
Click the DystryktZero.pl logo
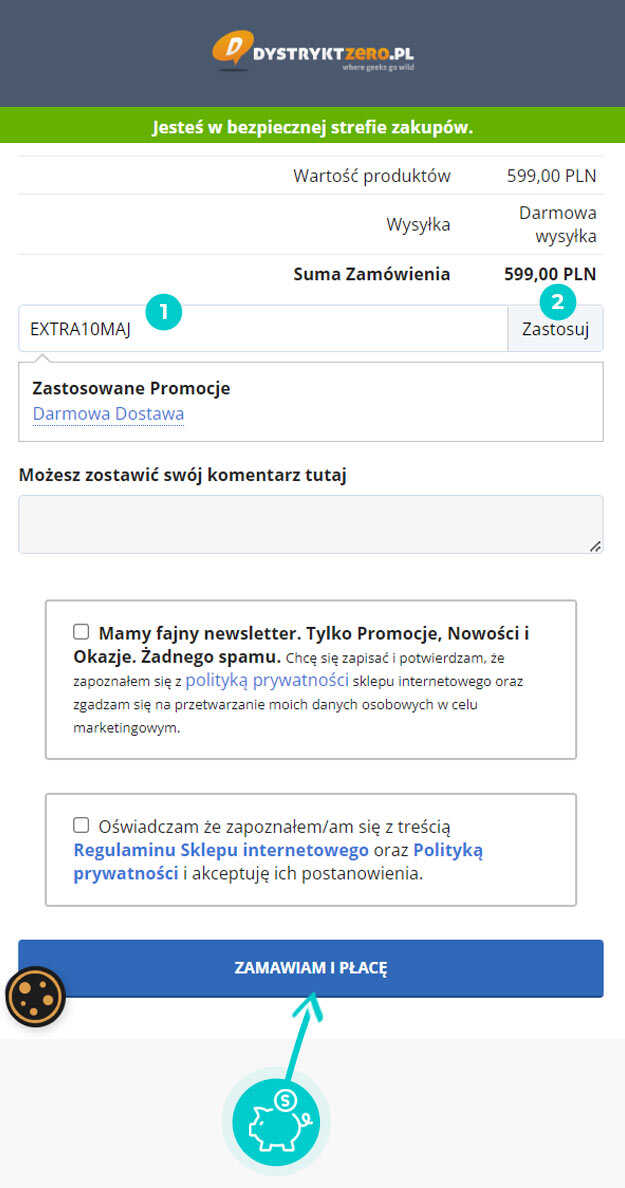[x=313, y=52]
